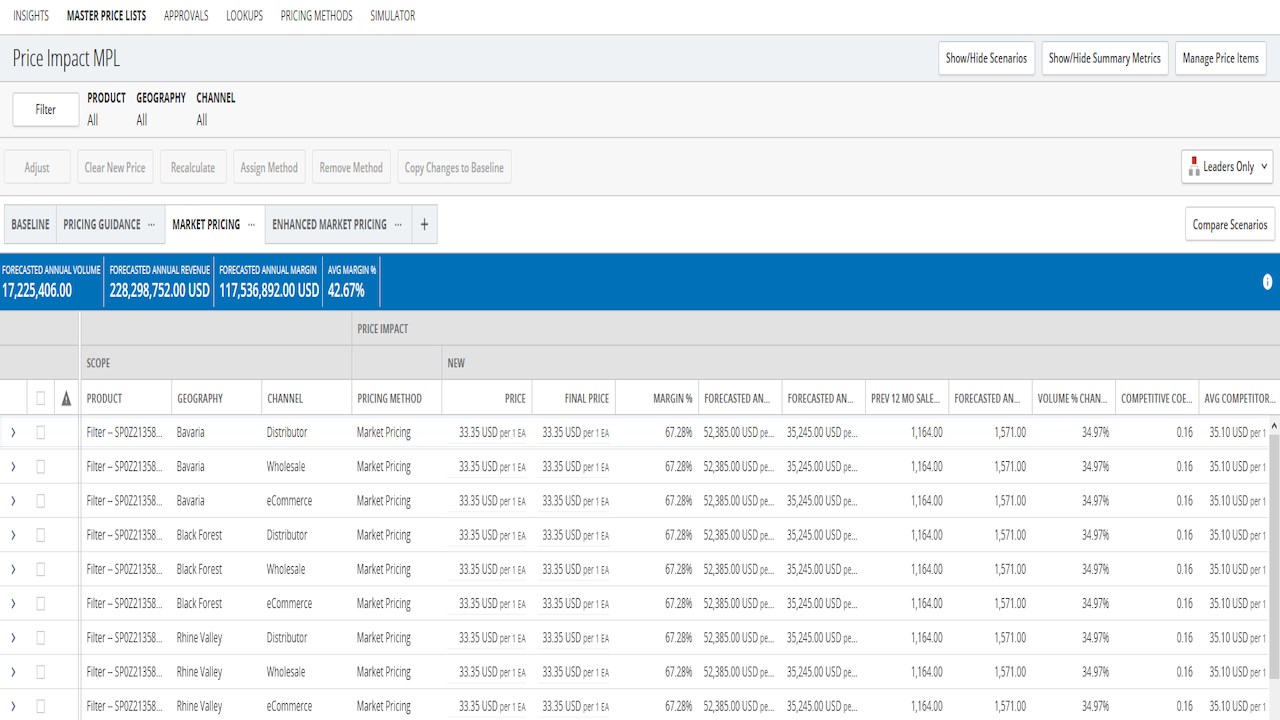The width and height of the screenshot is (1280, 720).
Task: Click the warning triangle column header icon
Action: pos(66,398)
